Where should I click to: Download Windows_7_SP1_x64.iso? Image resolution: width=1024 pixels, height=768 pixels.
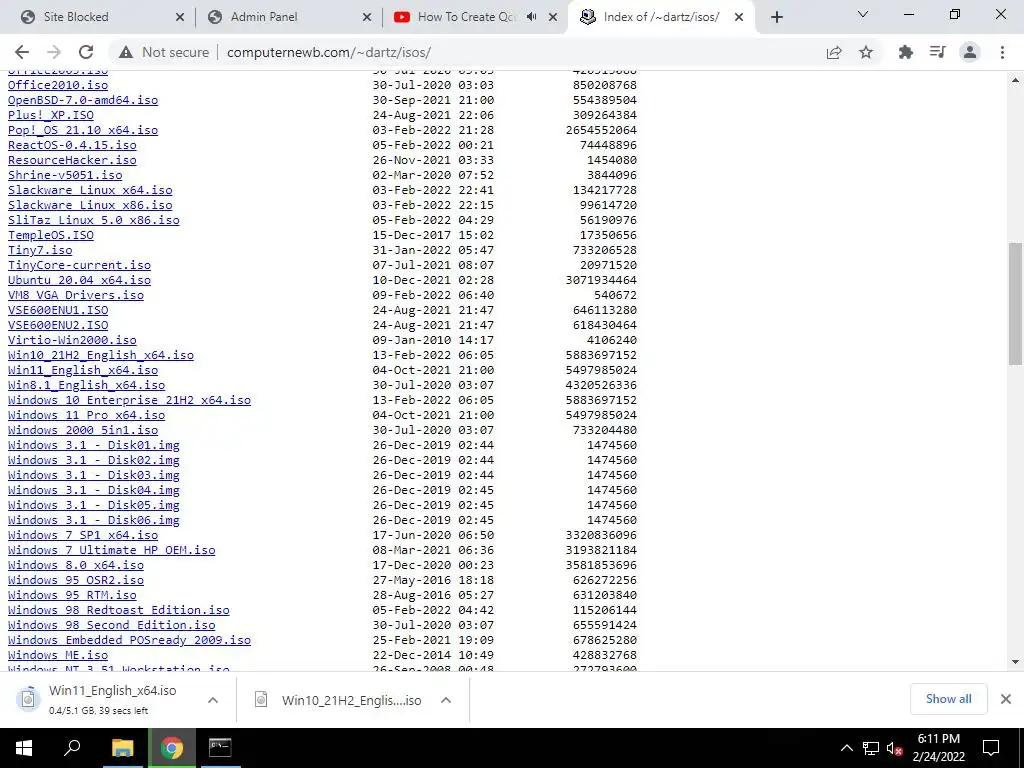pyautogui.click(x=83, y=536)
